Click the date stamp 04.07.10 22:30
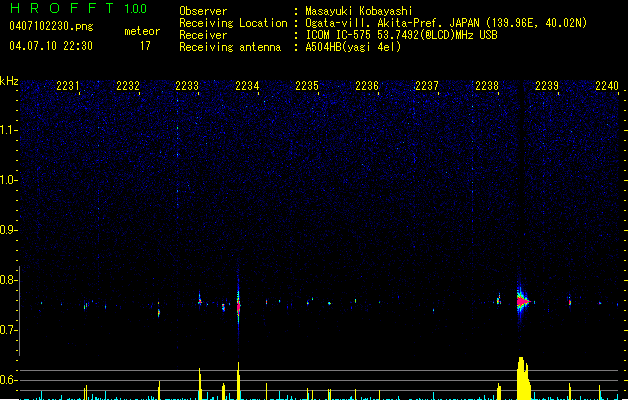The width and height of the screenshot is (629, 400). point(51,46)
